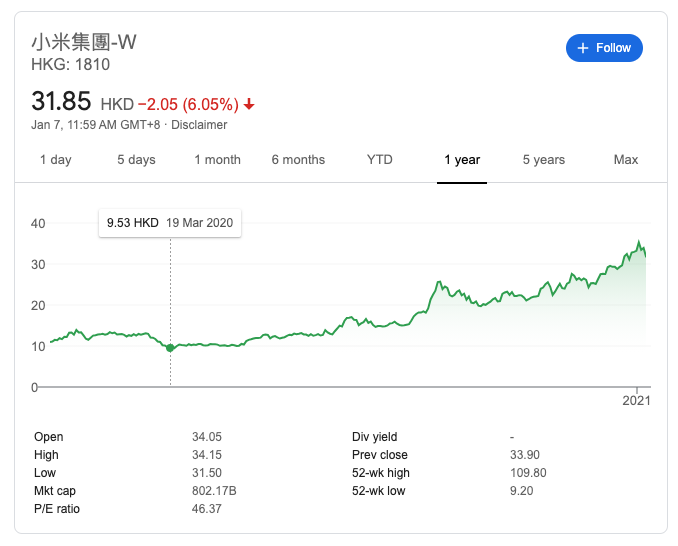Click the red down arrow price indicator

click(x=249, y=104)
